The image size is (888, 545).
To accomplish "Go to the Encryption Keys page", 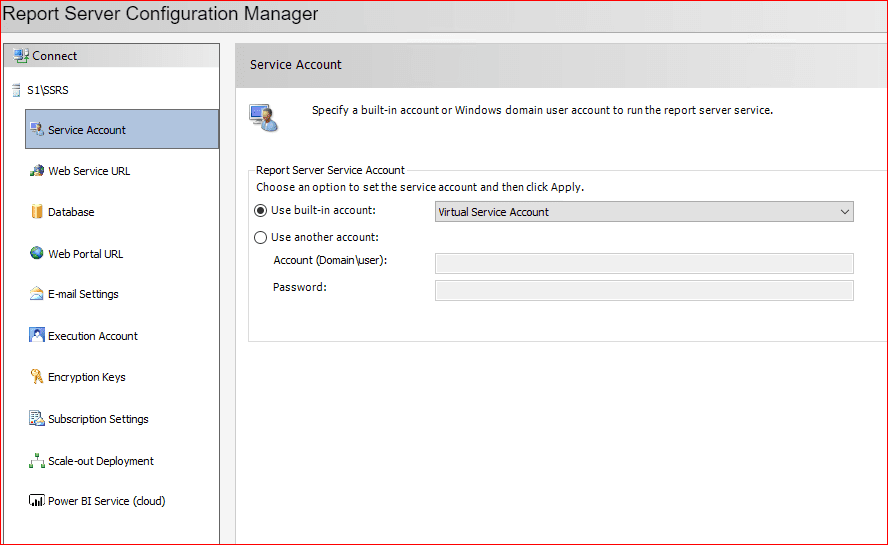I will (87, 377).
